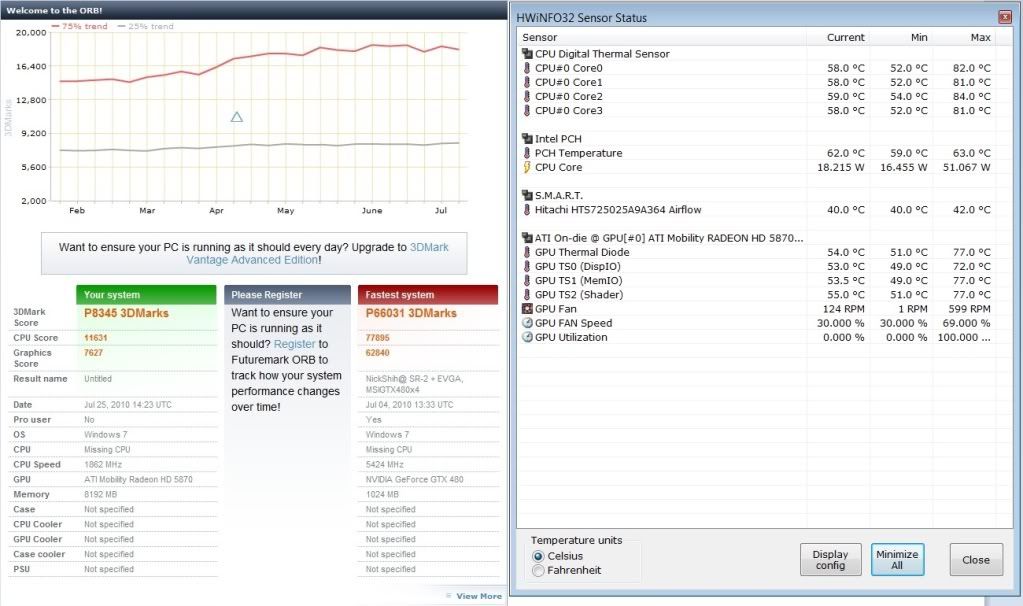The height and width of the screenshot is (606, 1023).
Task: Click the P8345 3DMarks score
Action: 127,313
